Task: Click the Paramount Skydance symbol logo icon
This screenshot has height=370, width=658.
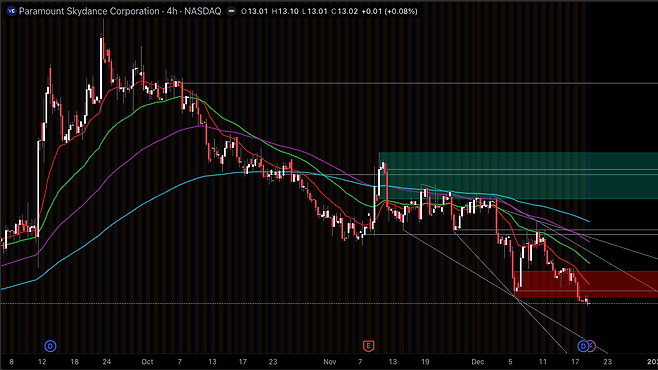Action: [x=11, y=11]
